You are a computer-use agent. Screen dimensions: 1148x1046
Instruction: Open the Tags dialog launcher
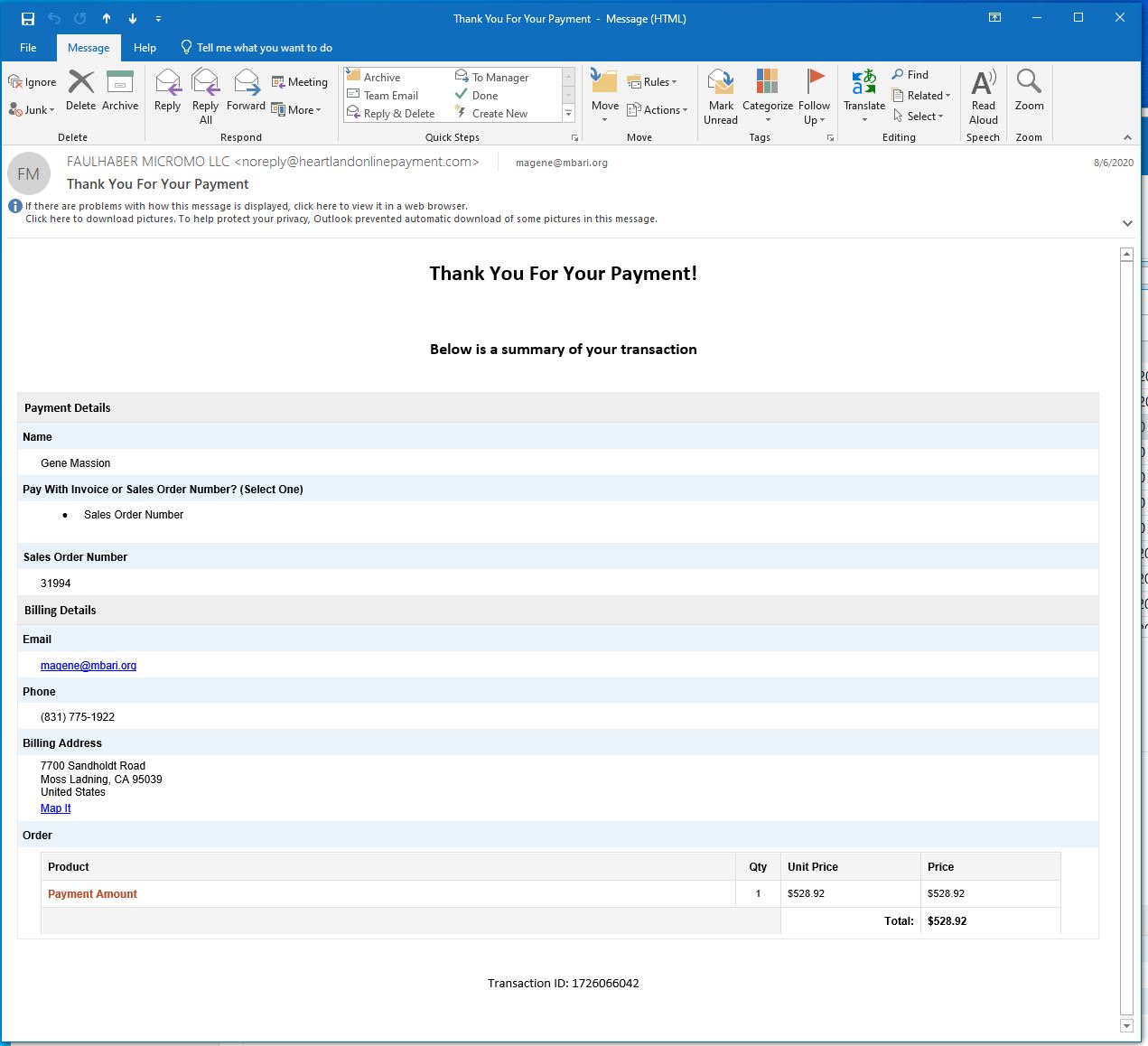(830, 138)
